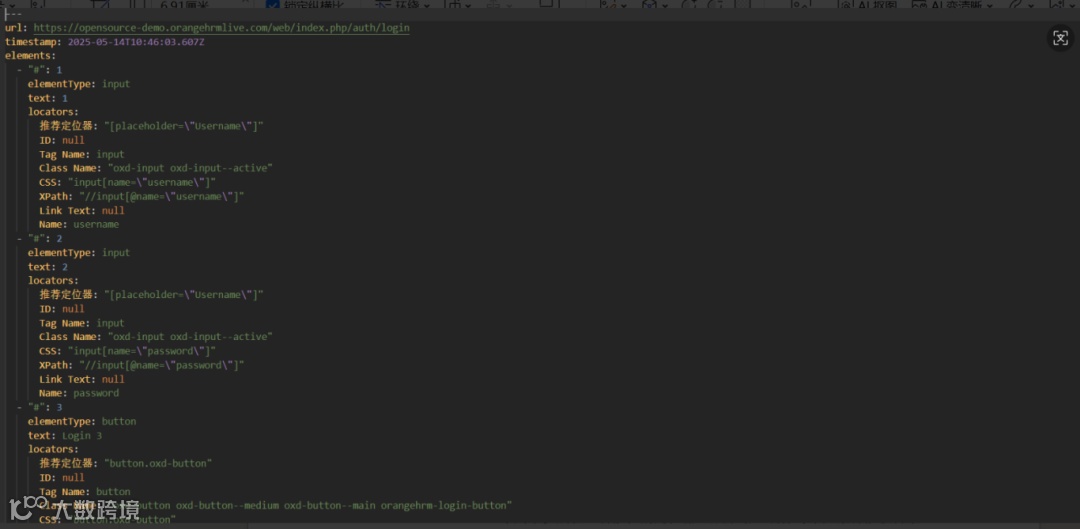The image size is (1080, 529).
Task: Click the 'elements:' key line
Action: [x=30, y=56]
